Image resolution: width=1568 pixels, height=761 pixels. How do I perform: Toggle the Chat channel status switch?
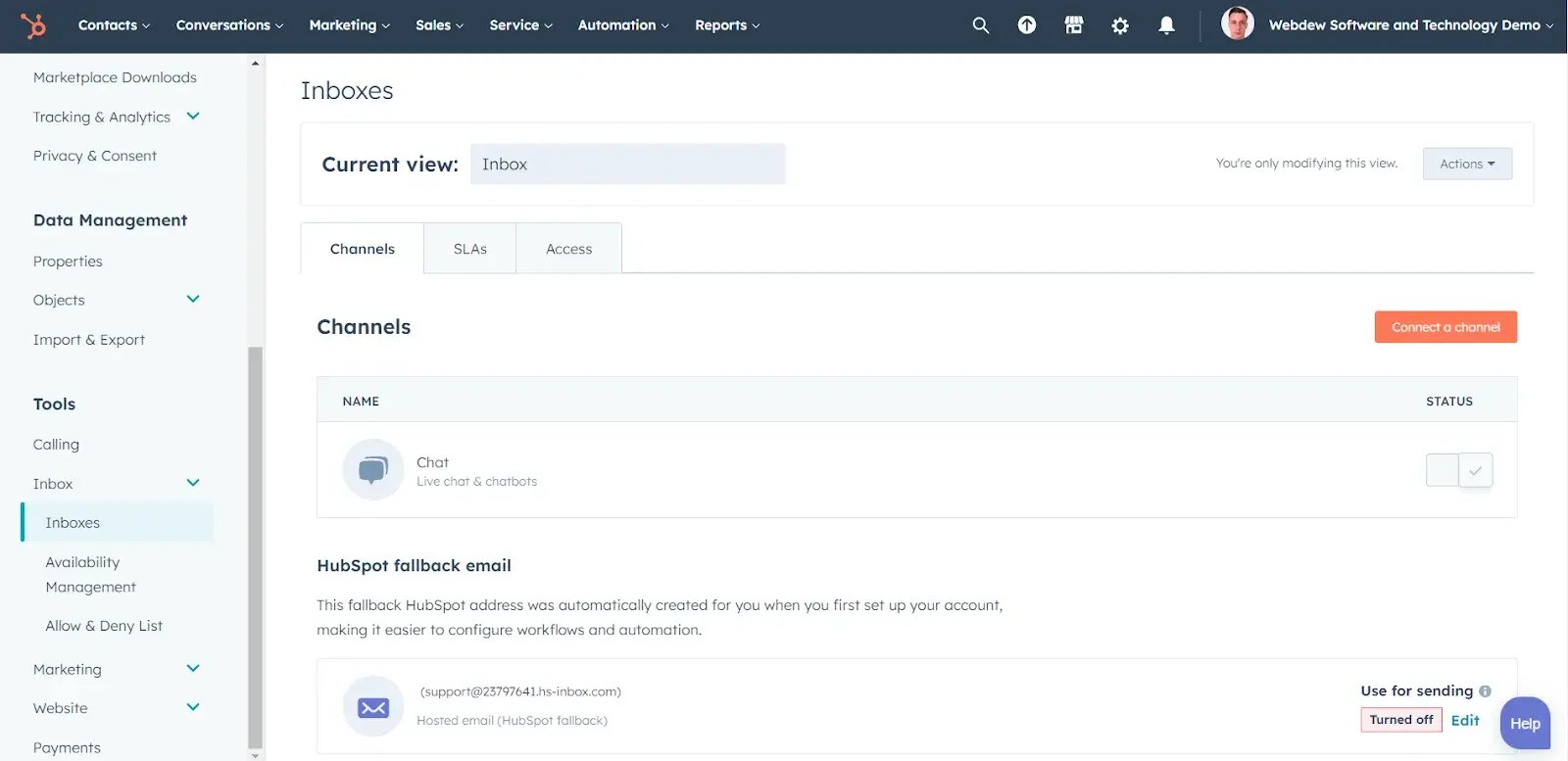(x=1459, y=470)
